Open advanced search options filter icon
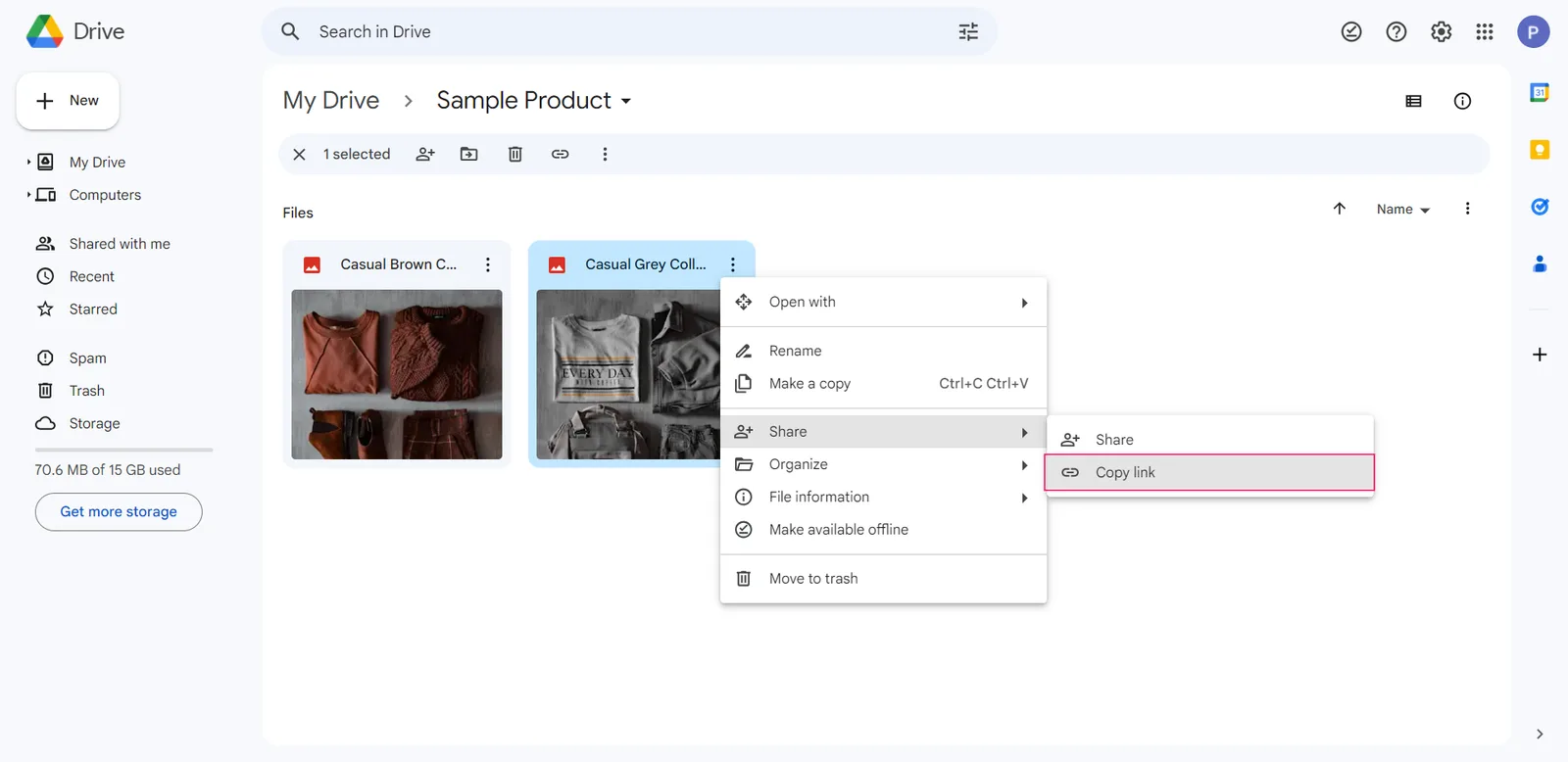This screenshot has width=1568, height=762. point(968,31)
